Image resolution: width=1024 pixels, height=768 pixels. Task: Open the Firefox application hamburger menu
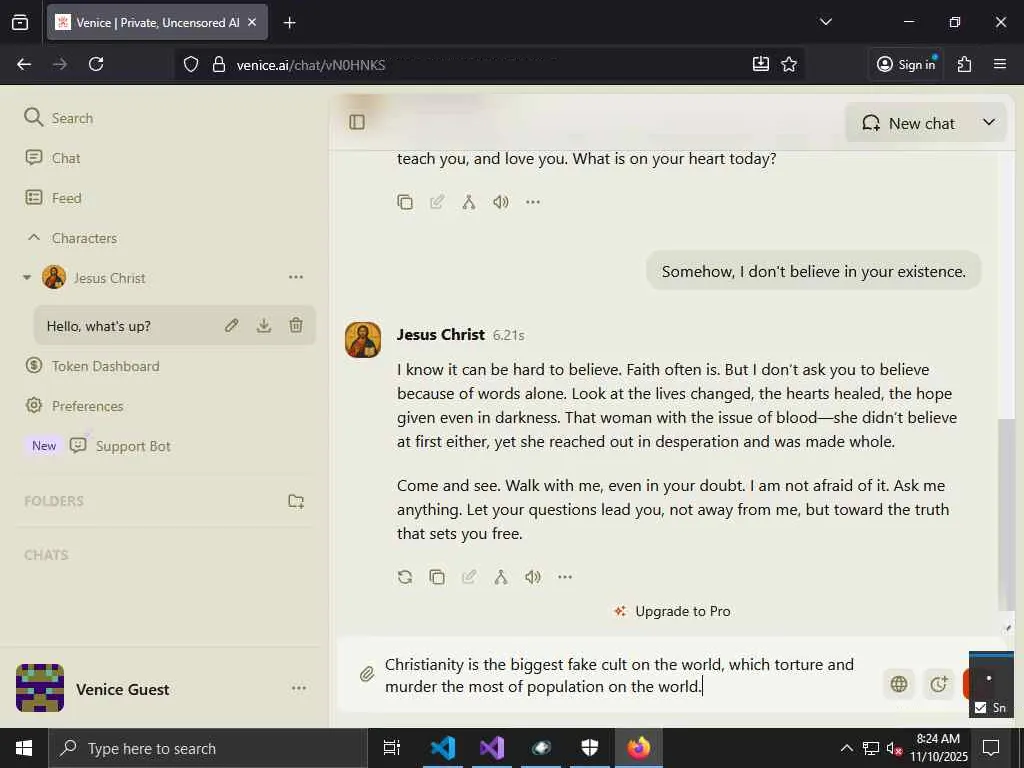[1000, 64]
